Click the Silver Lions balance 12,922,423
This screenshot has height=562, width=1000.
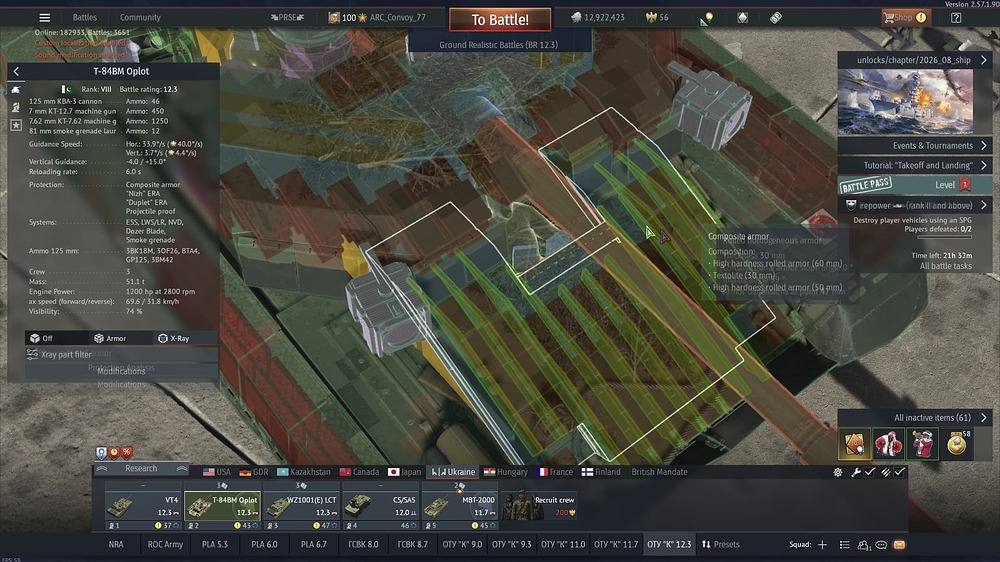[x=598, y=17]
